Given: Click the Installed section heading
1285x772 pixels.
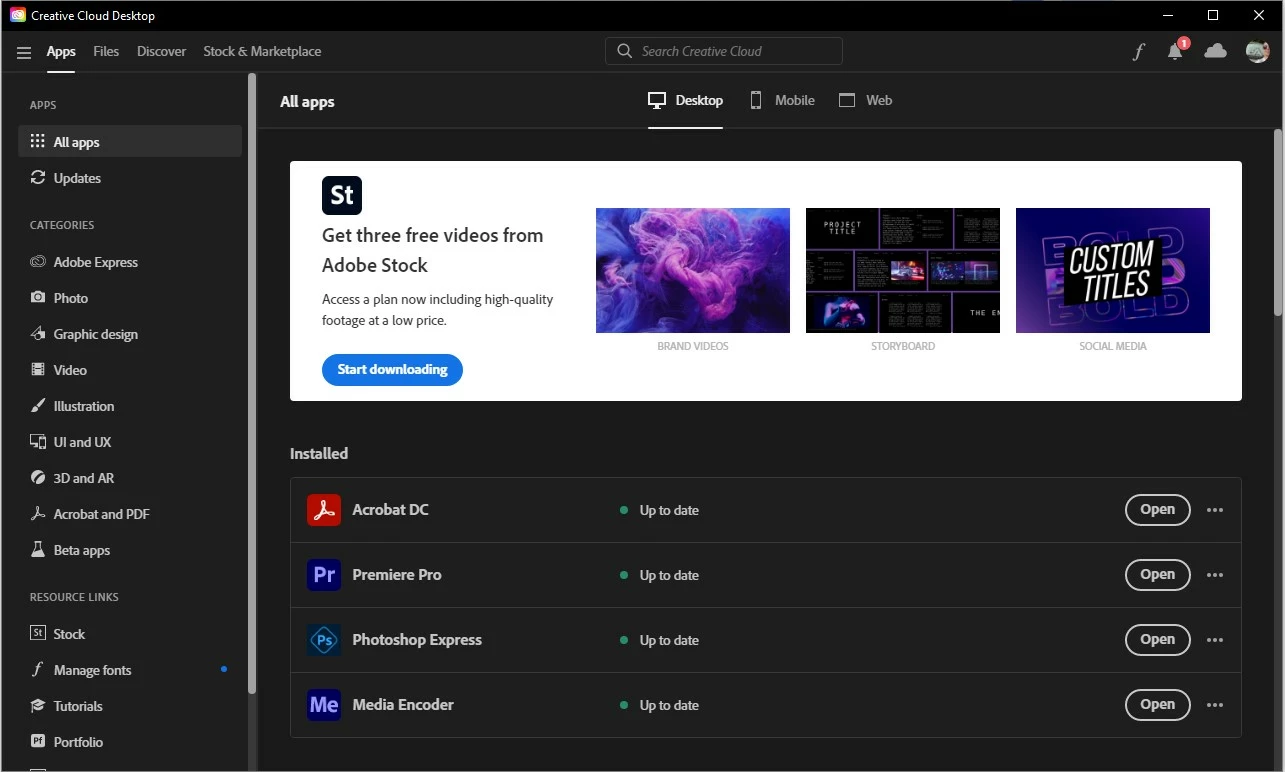Looking at the screenshot, I should (x=319, y=453).
